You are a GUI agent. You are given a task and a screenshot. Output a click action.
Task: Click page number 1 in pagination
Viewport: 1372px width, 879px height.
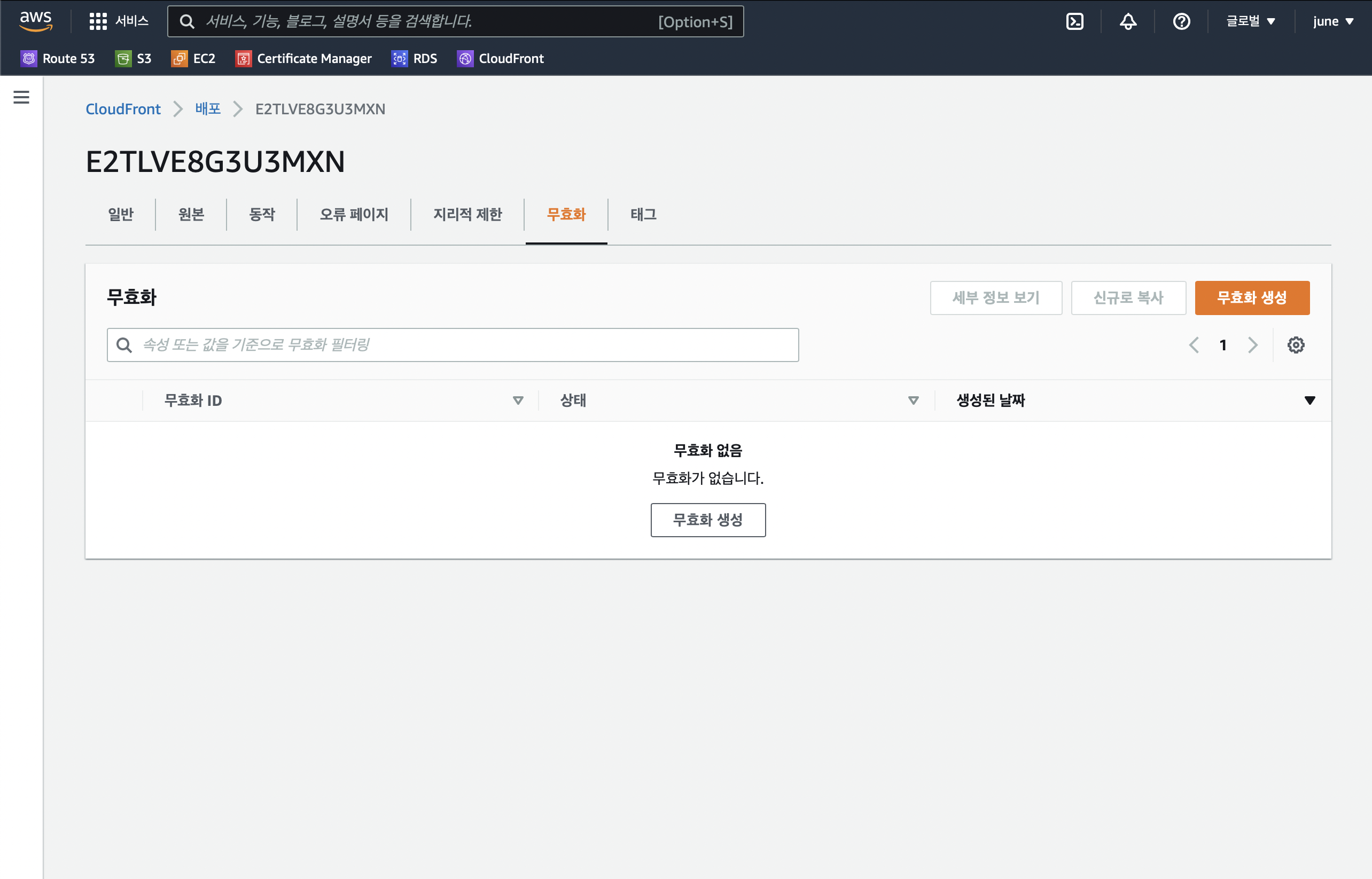[x=1222, y=345]
